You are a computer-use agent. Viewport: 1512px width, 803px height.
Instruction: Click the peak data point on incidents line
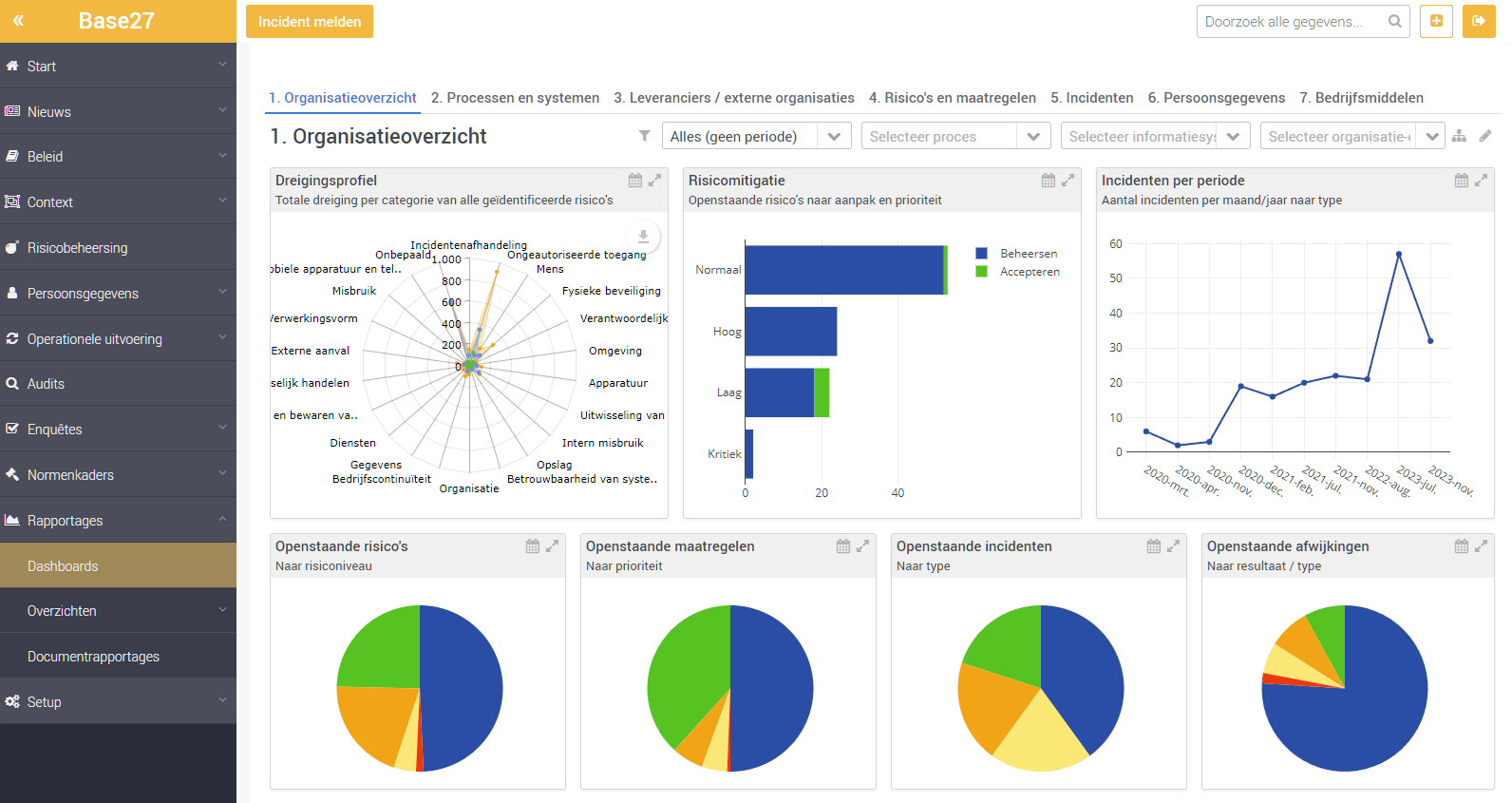pos(1399,254)
